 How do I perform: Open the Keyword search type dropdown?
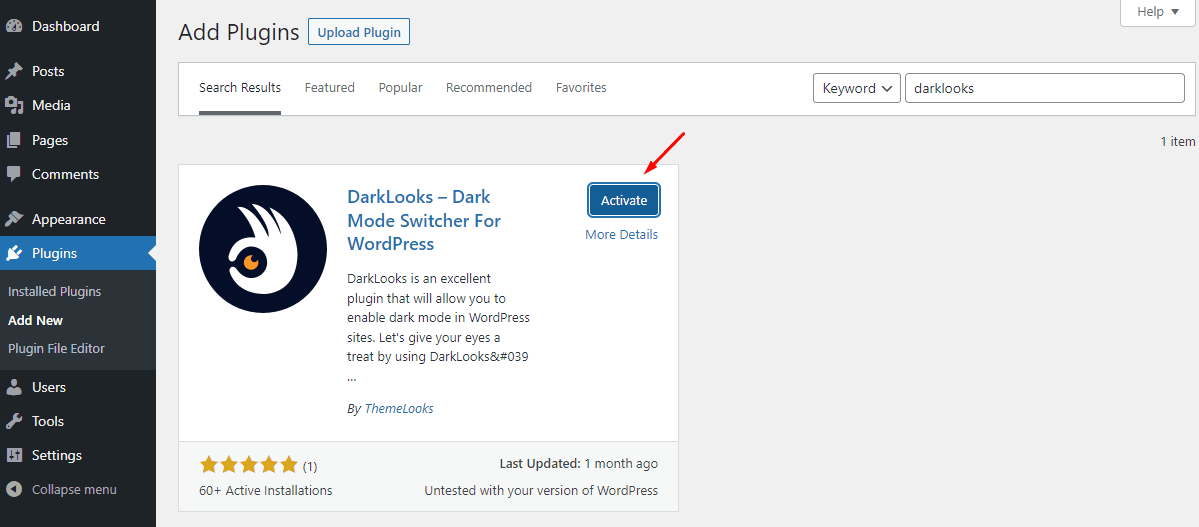tap(857, 88)
